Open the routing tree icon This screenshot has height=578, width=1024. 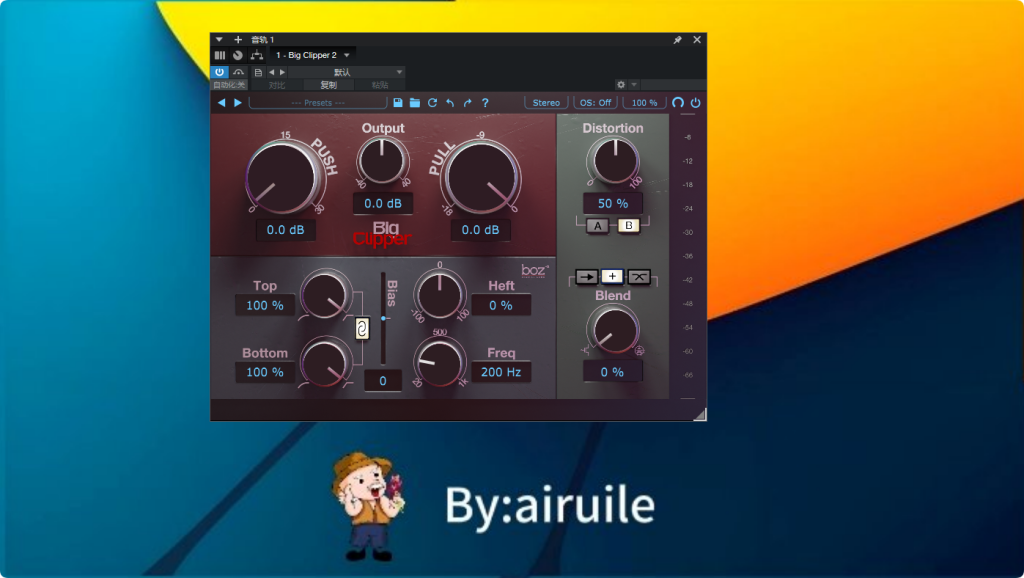257,56
